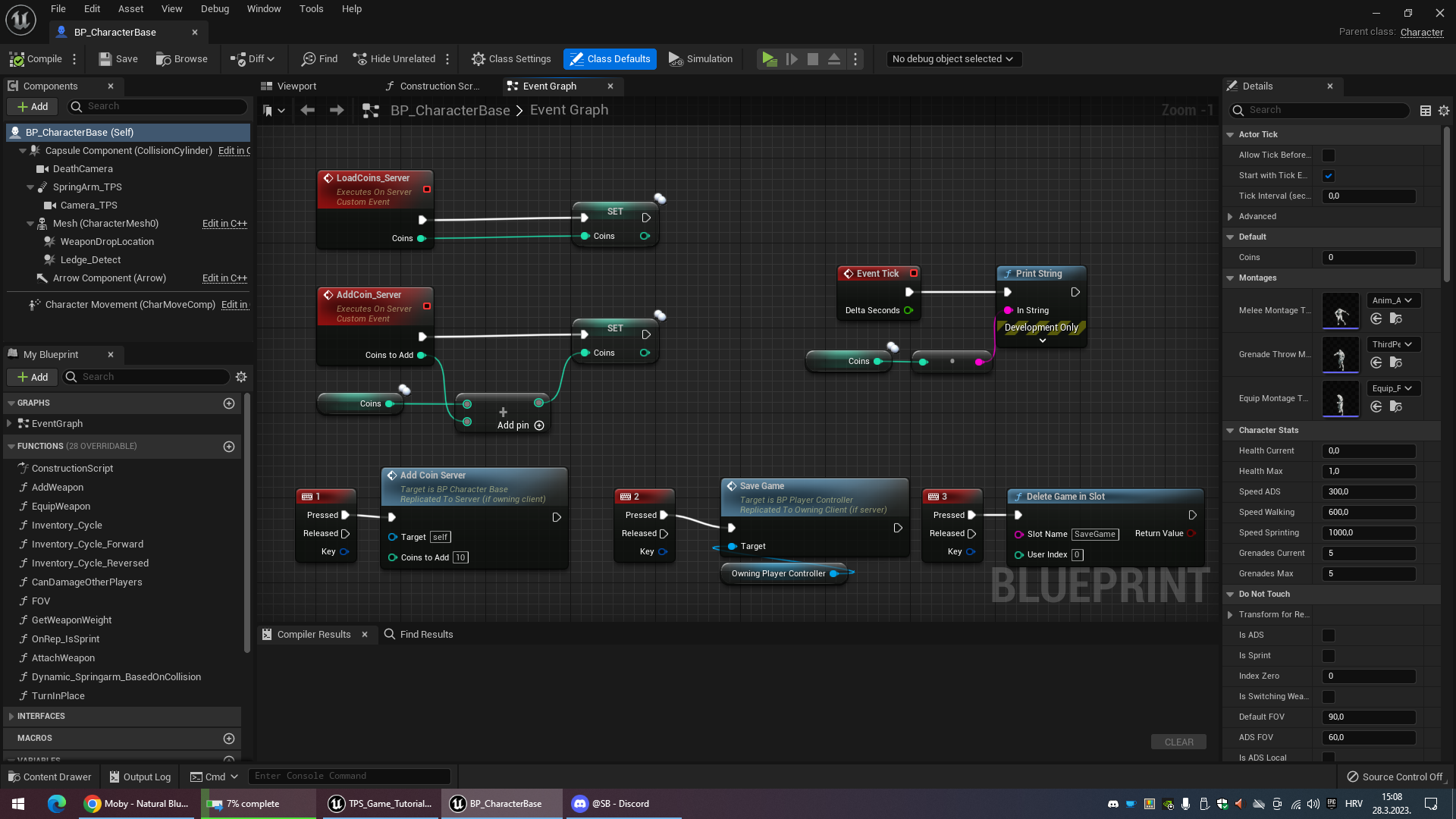
Task: Toggle the Is ADS checkbox
Action: coord(1328,635)
